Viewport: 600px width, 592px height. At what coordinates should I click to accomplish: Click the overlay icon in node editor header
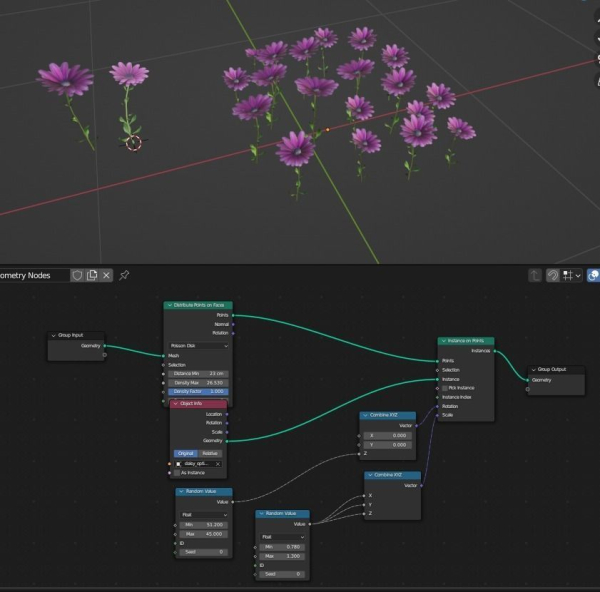[593, 275]
